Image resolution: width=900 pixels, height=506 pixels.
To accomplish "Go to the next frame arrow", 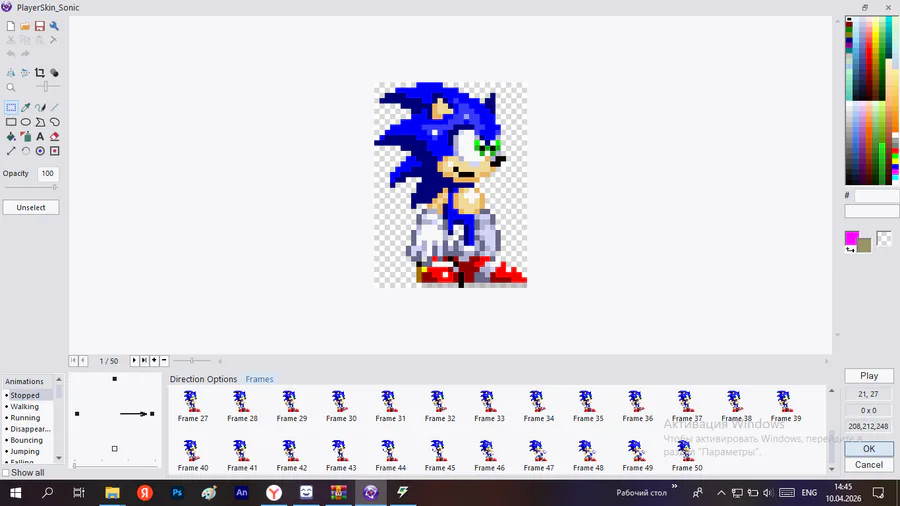I will [x=134, y=360].
